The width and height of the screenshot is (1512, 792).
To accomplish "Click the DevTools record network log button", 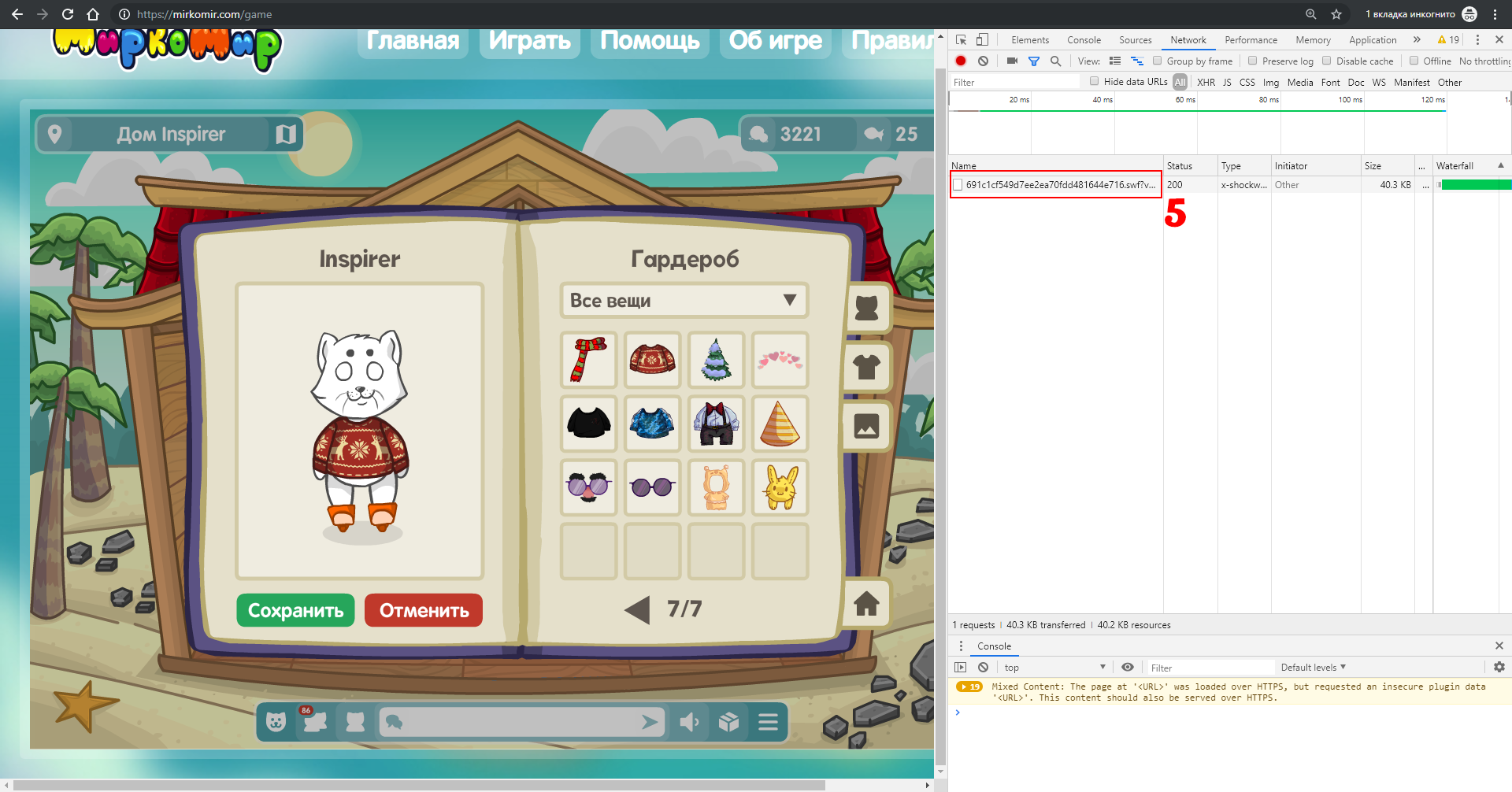I will 961,61.
